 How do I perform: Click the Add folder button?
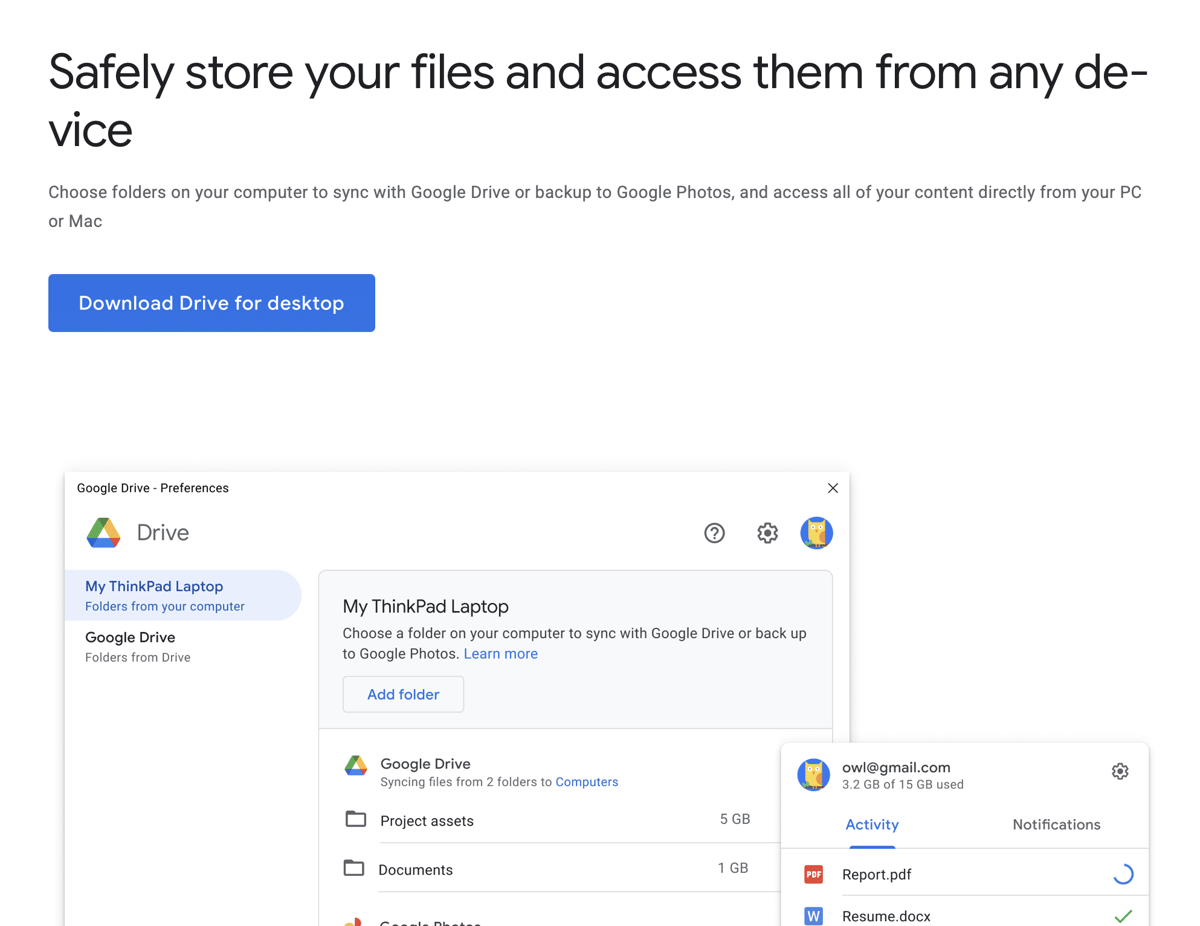pyautogui.click(x=403, y=694)
